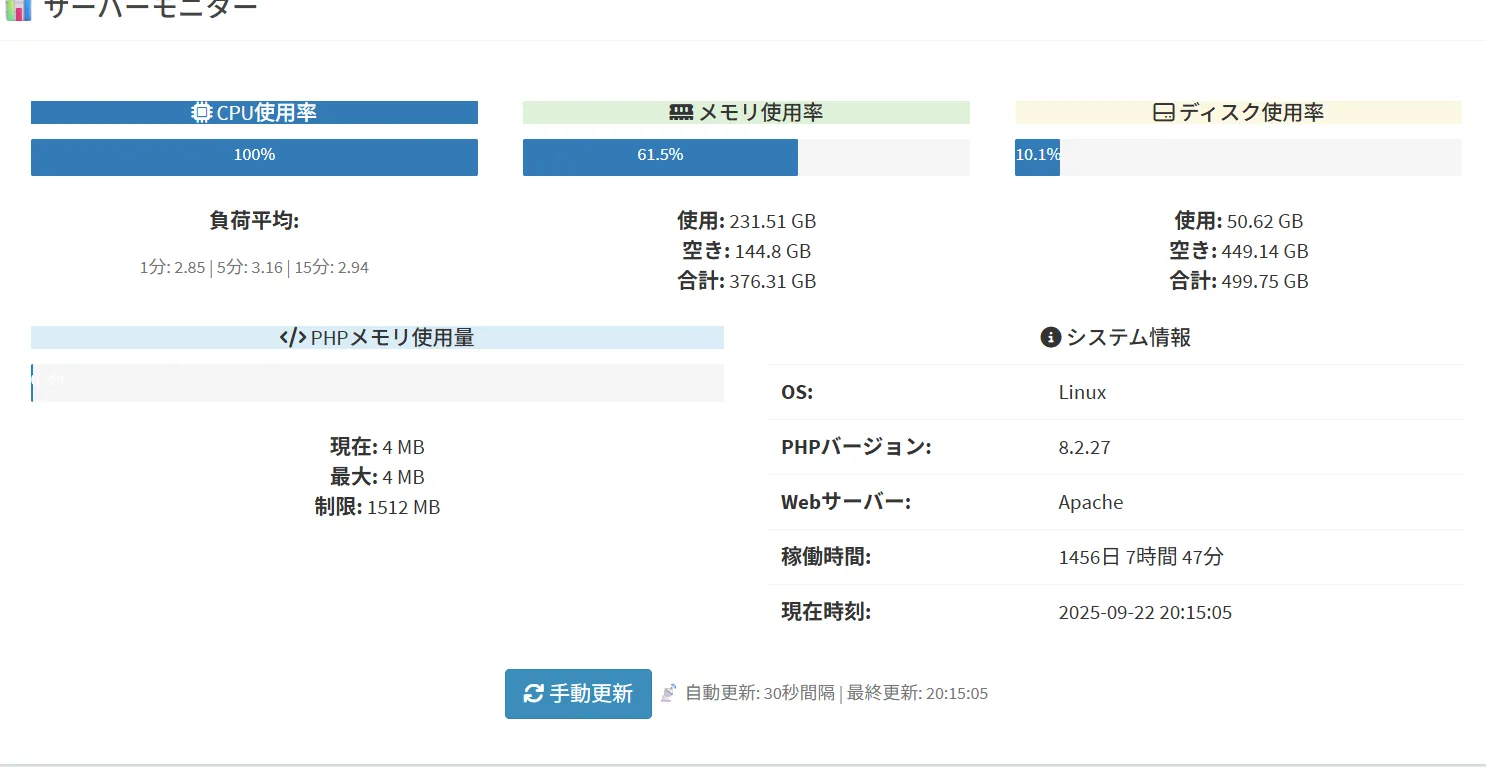Click the chart icon beside サーバーモニター title
This screenshot has width=1486, height=767.
pos(18,9)
